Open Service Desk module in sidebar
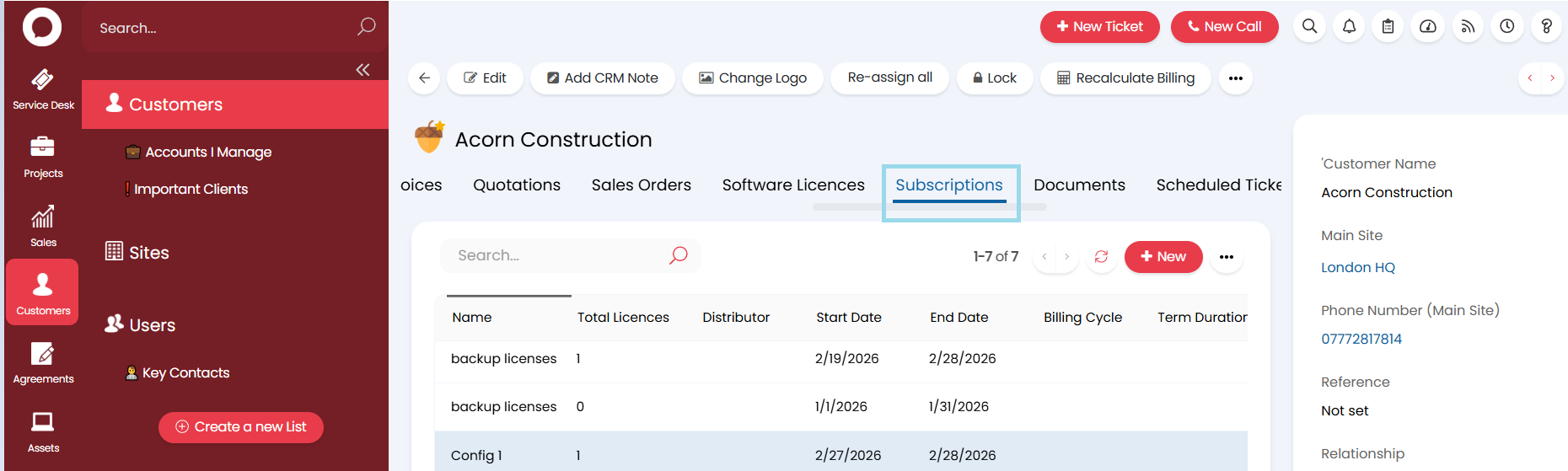This screenshot has height=471, width=1568. point(43,88)
